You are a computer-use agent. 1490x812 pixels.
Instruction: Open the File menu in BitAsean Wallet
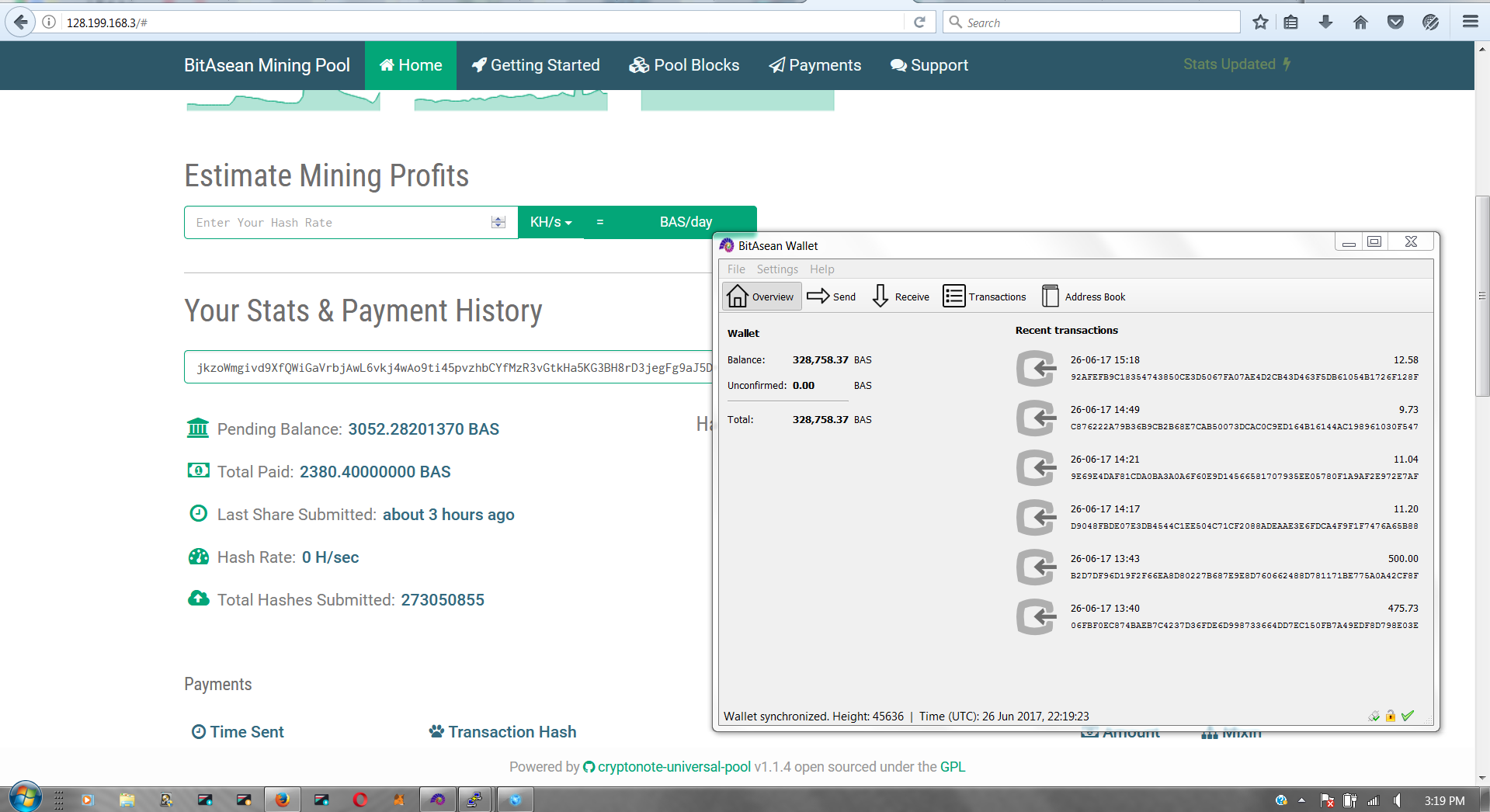[x=736, y=269]
